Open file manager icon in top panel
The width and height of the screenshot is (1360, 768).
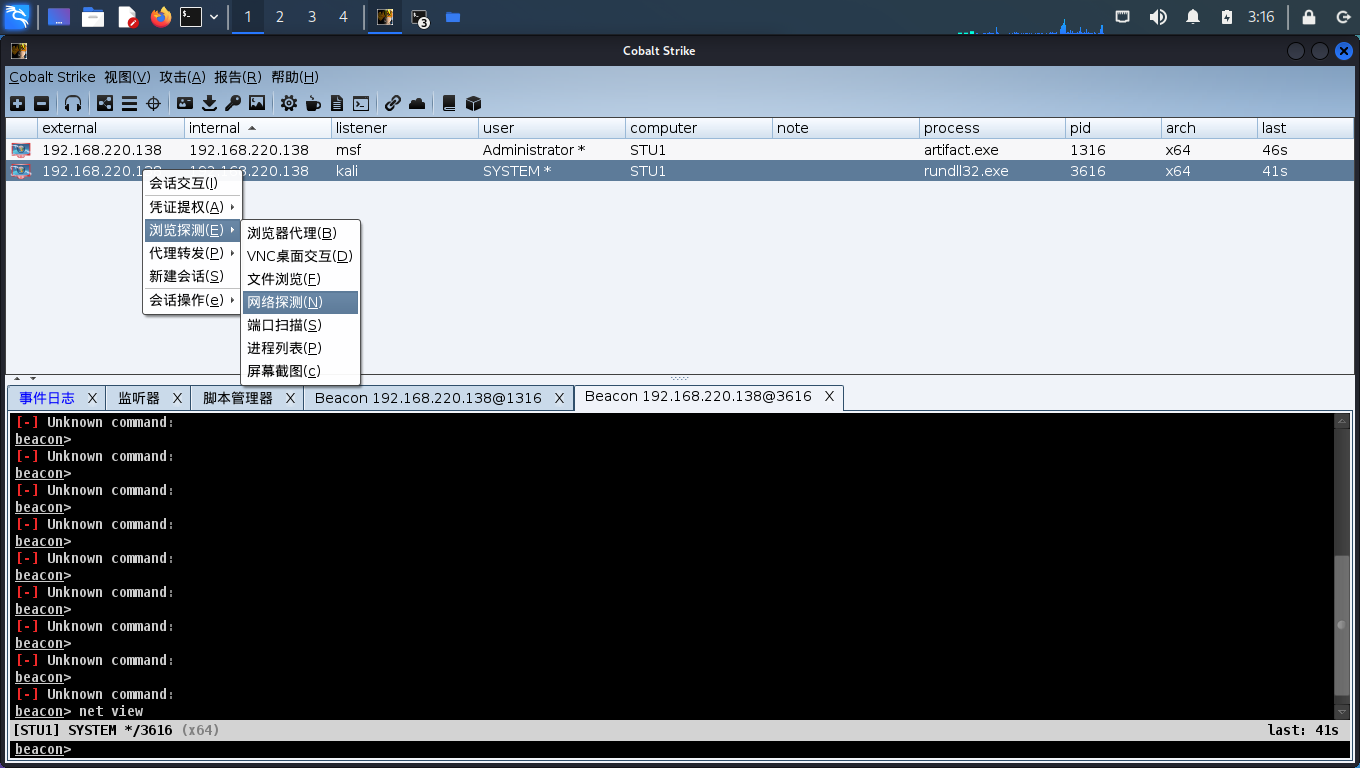(93, 17)
